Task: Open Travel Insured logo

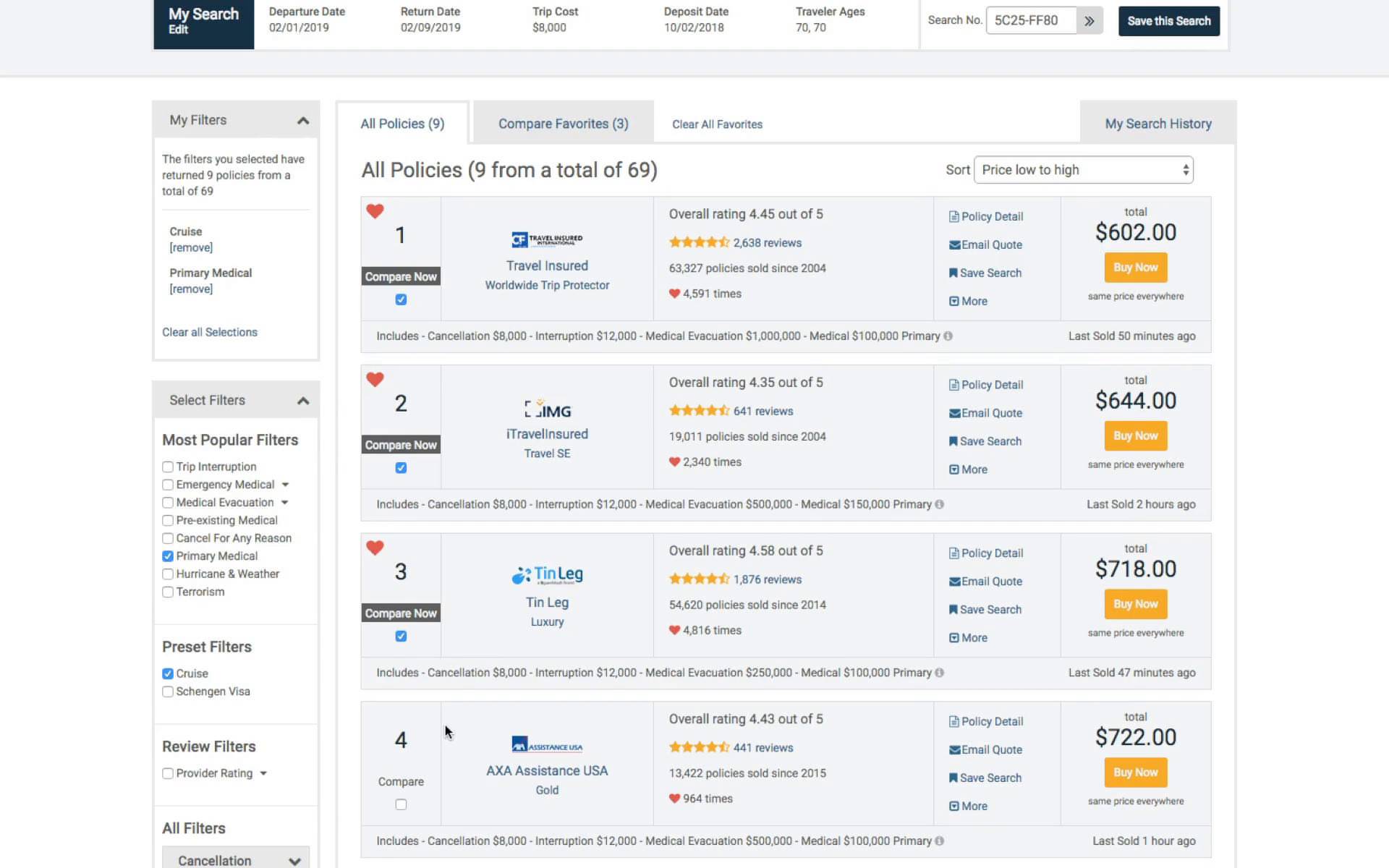Action: (547, 239)
